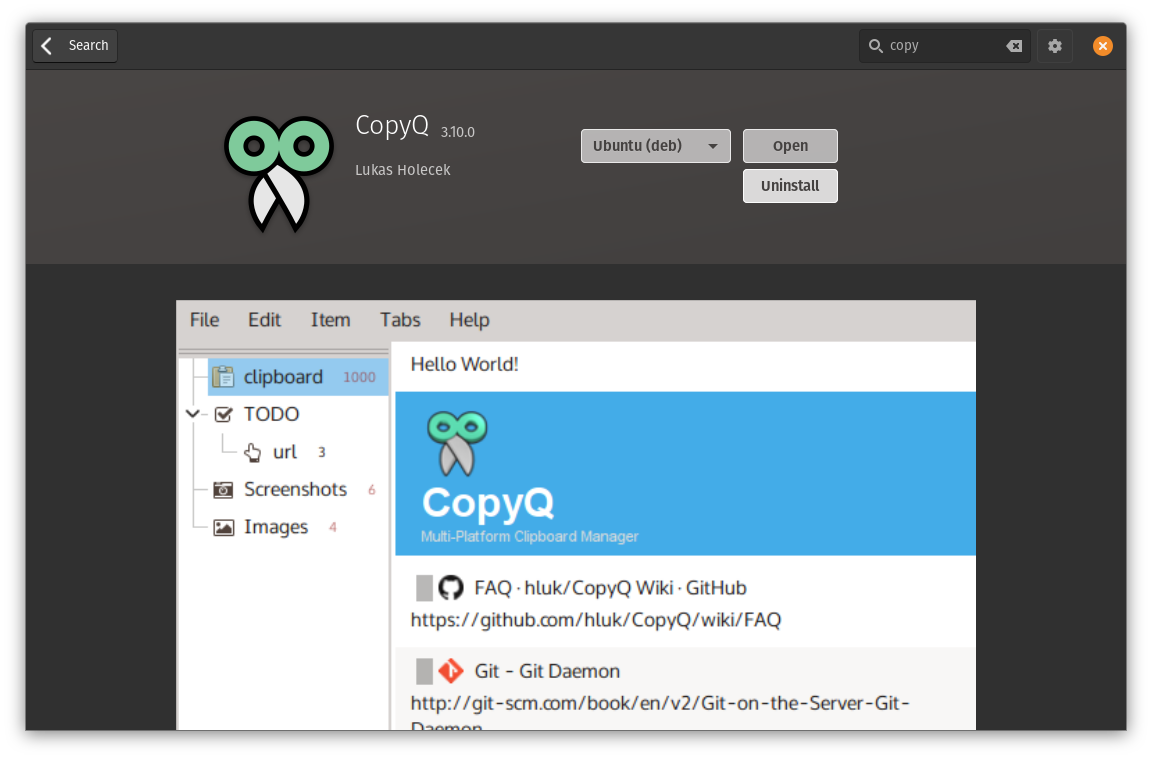
Task: Clear the search text with backspace icon
Action: click(1014, 46)
